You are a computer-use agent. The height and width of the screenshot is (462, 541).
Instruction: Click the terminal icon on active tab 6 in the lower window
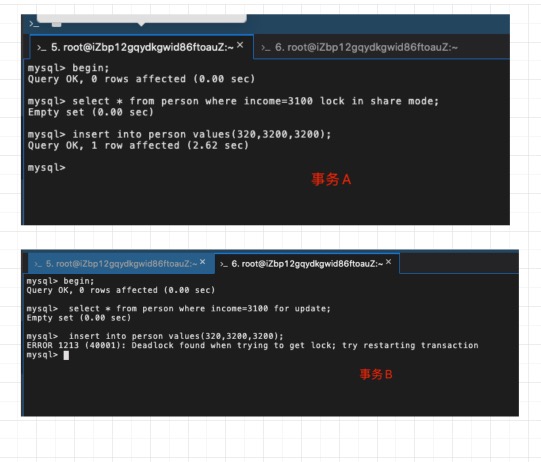pyautogui.click(x=224, y=264)
